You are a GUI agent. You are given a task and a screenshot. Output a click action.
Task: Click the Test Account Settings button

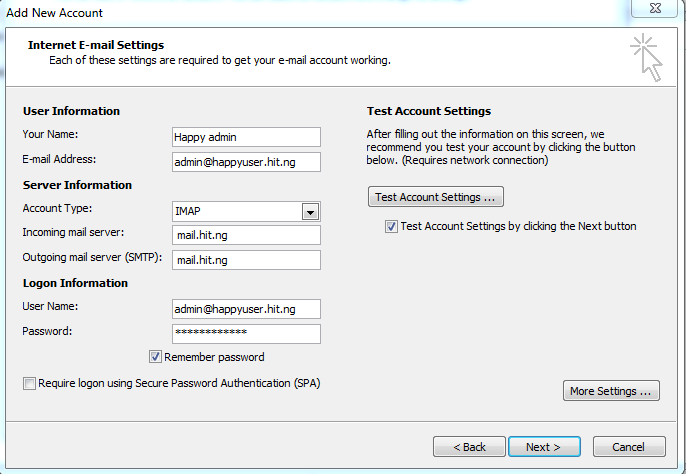click(x=436, y=197)
